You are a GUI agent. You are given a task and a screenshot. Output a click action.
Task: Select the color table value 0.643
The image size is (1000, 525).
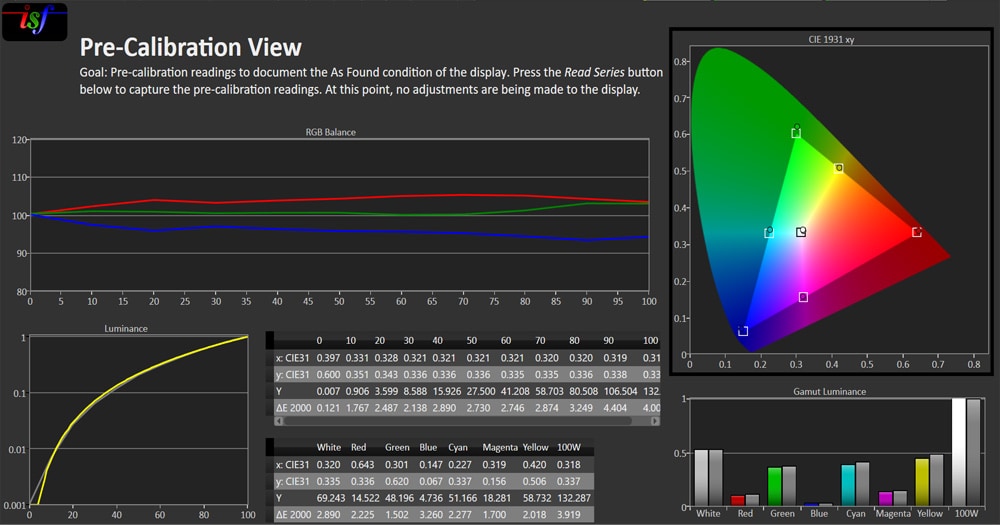point(362,464)
